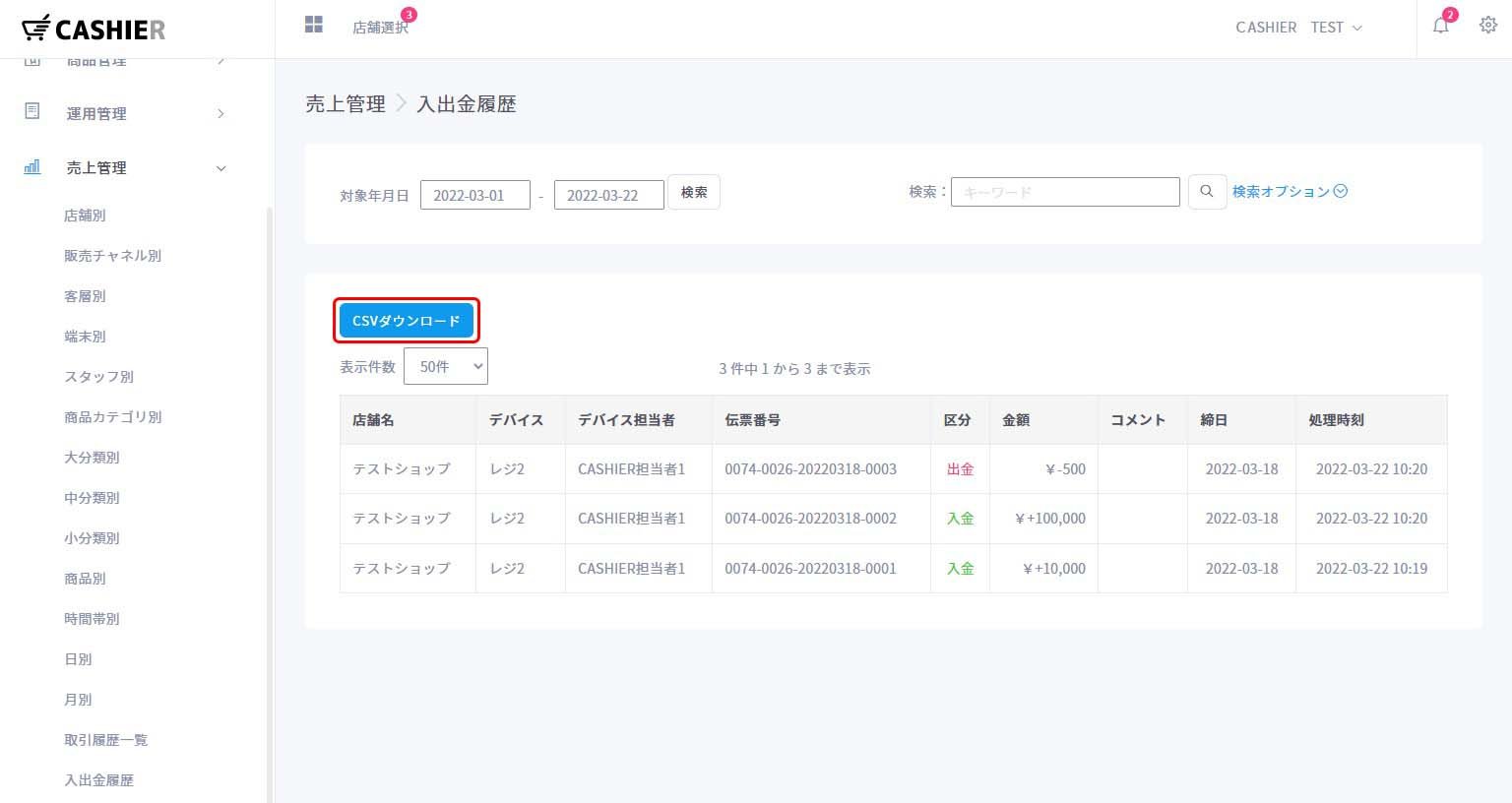
Task: Click the 検索 button beside dates
Action: [694, 192]
